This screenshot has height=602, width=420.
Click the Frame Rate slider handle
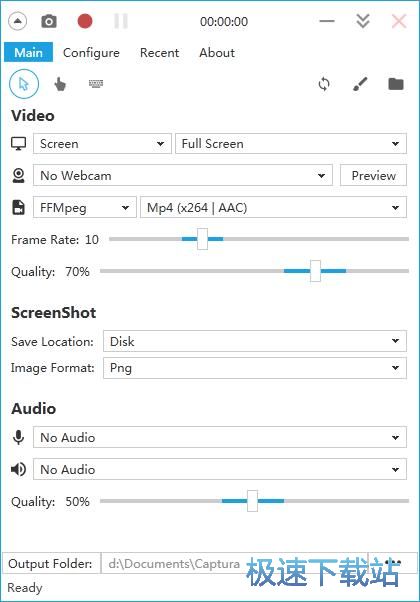tap(202, 239)
